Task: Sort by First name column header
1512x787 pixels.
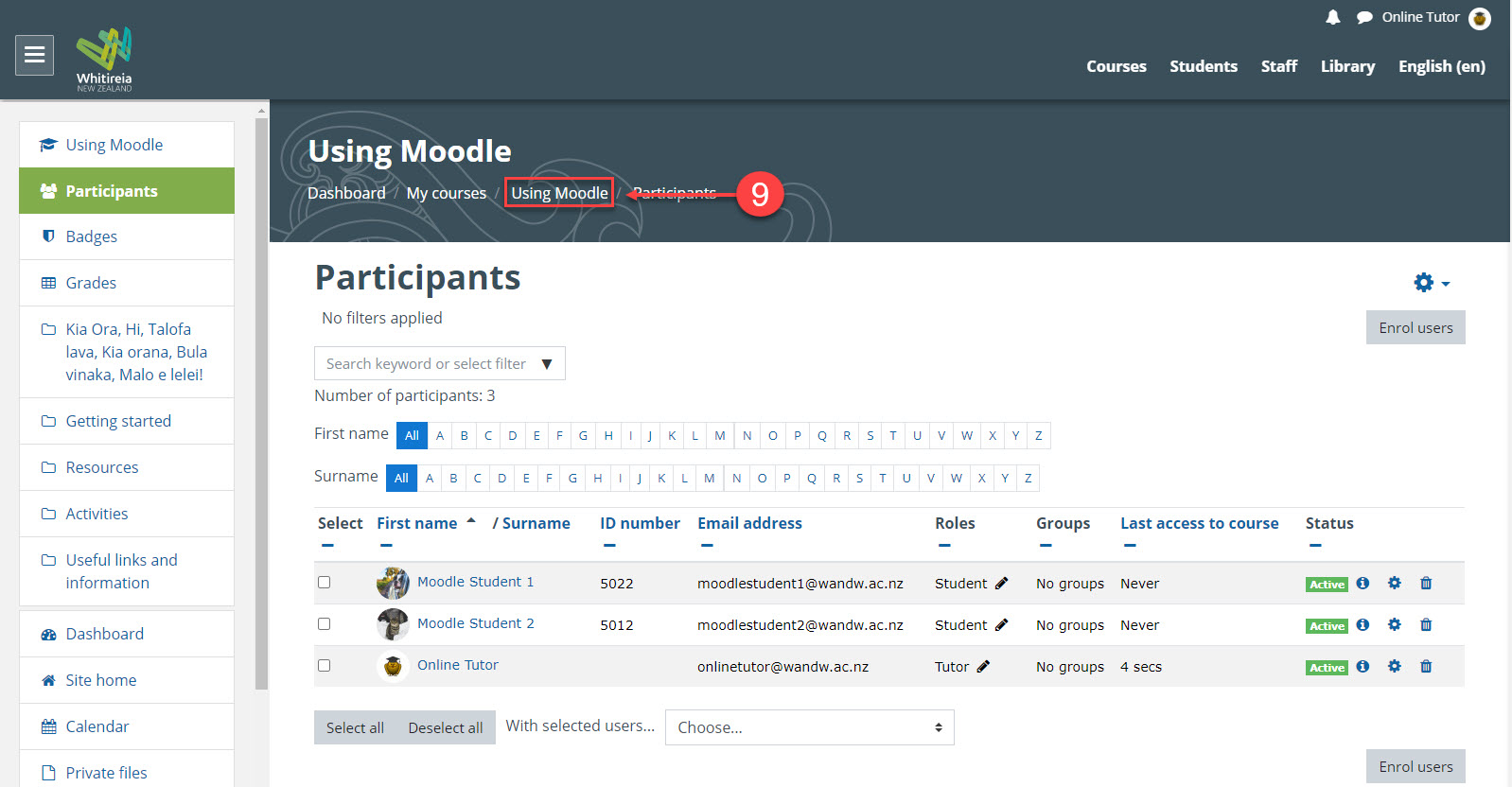Action: click(x=416, y=523)
